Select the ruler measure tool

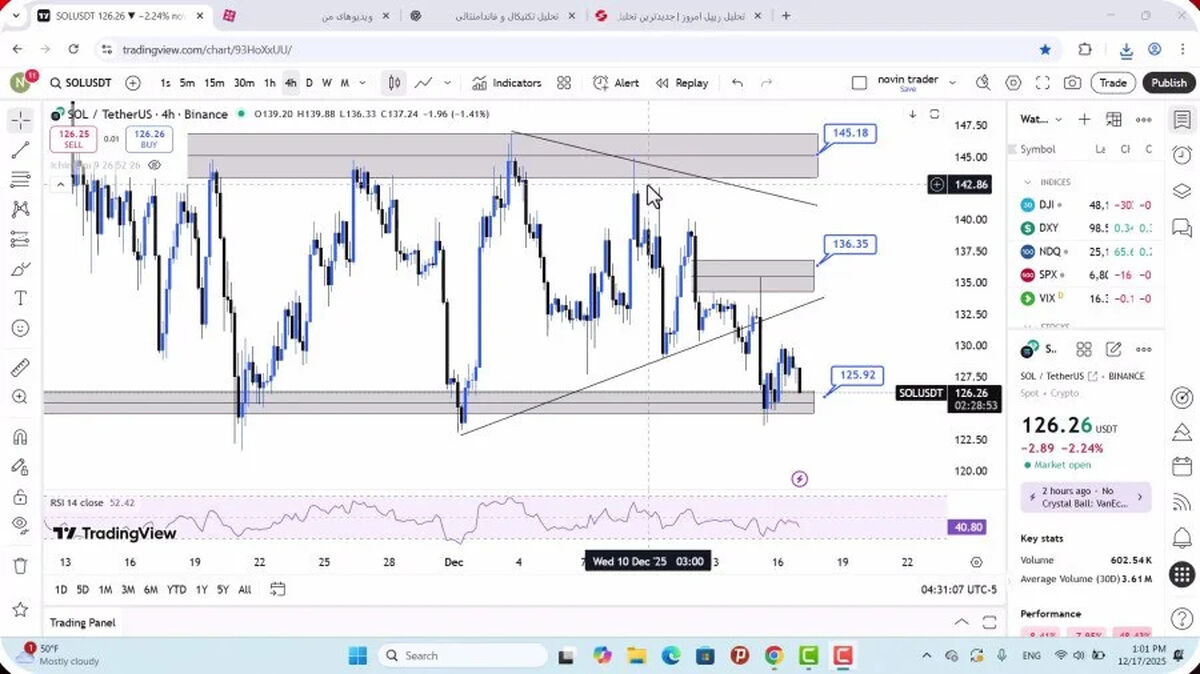(x=20, y=367)
